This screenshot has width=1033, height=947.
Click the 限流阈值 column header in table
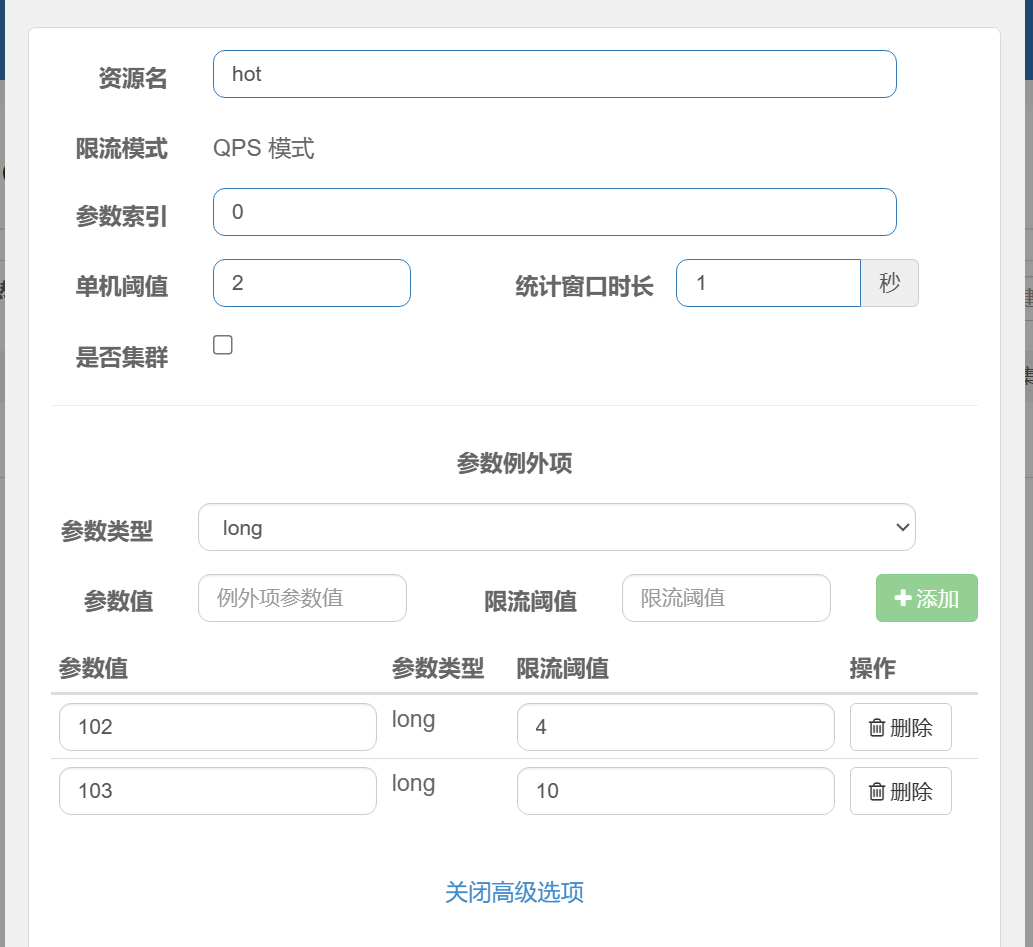coord(563,668)
